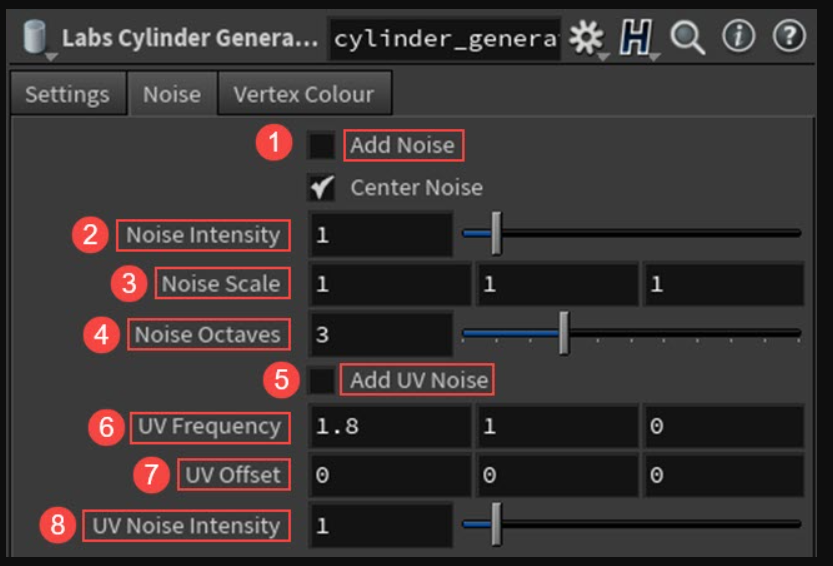Switch to the Vertex Colour tab

tap(304, 95)
